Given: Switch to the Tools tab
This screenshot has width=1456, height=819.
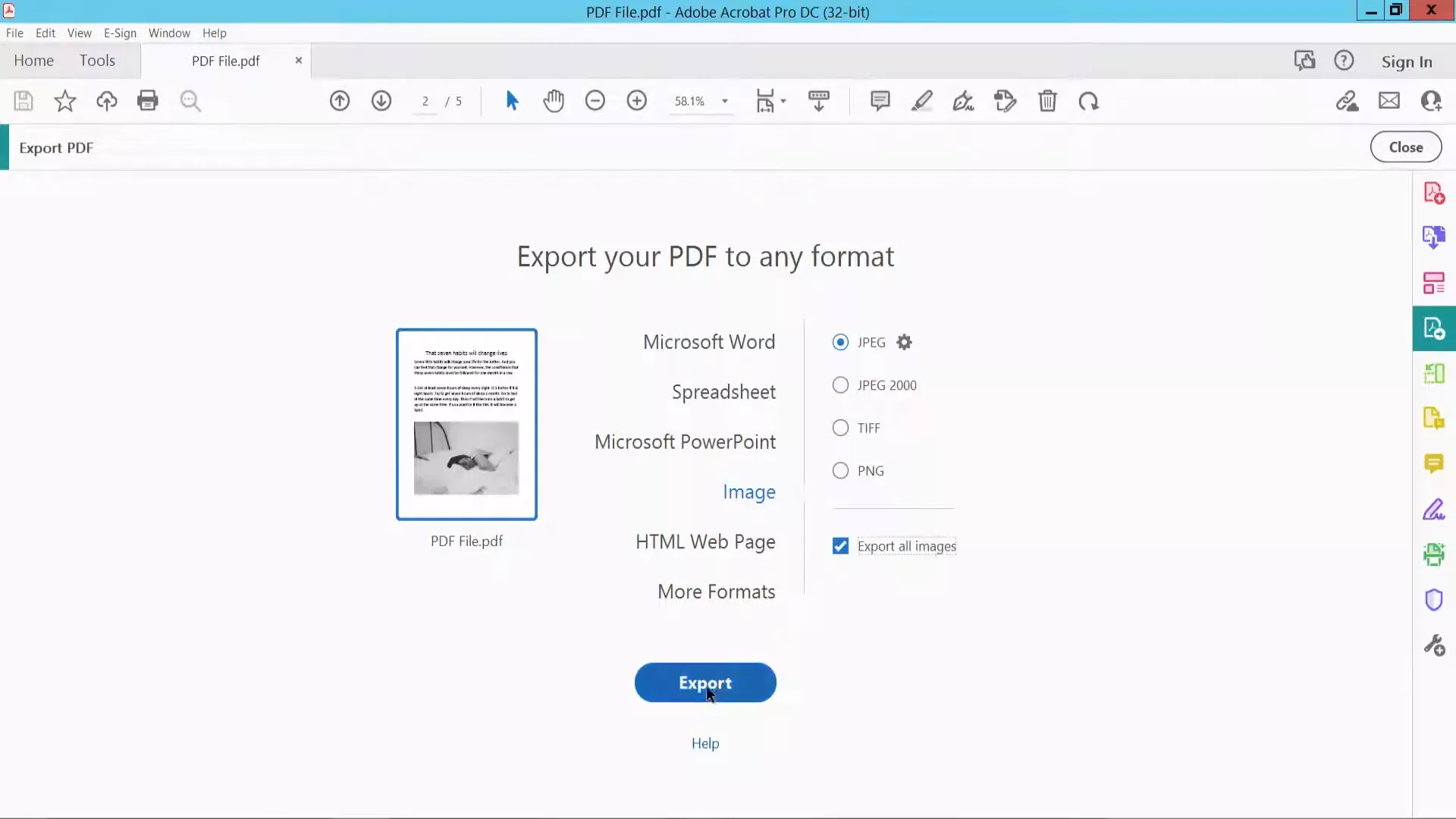Looking at the screenshot, I should 97,60.
